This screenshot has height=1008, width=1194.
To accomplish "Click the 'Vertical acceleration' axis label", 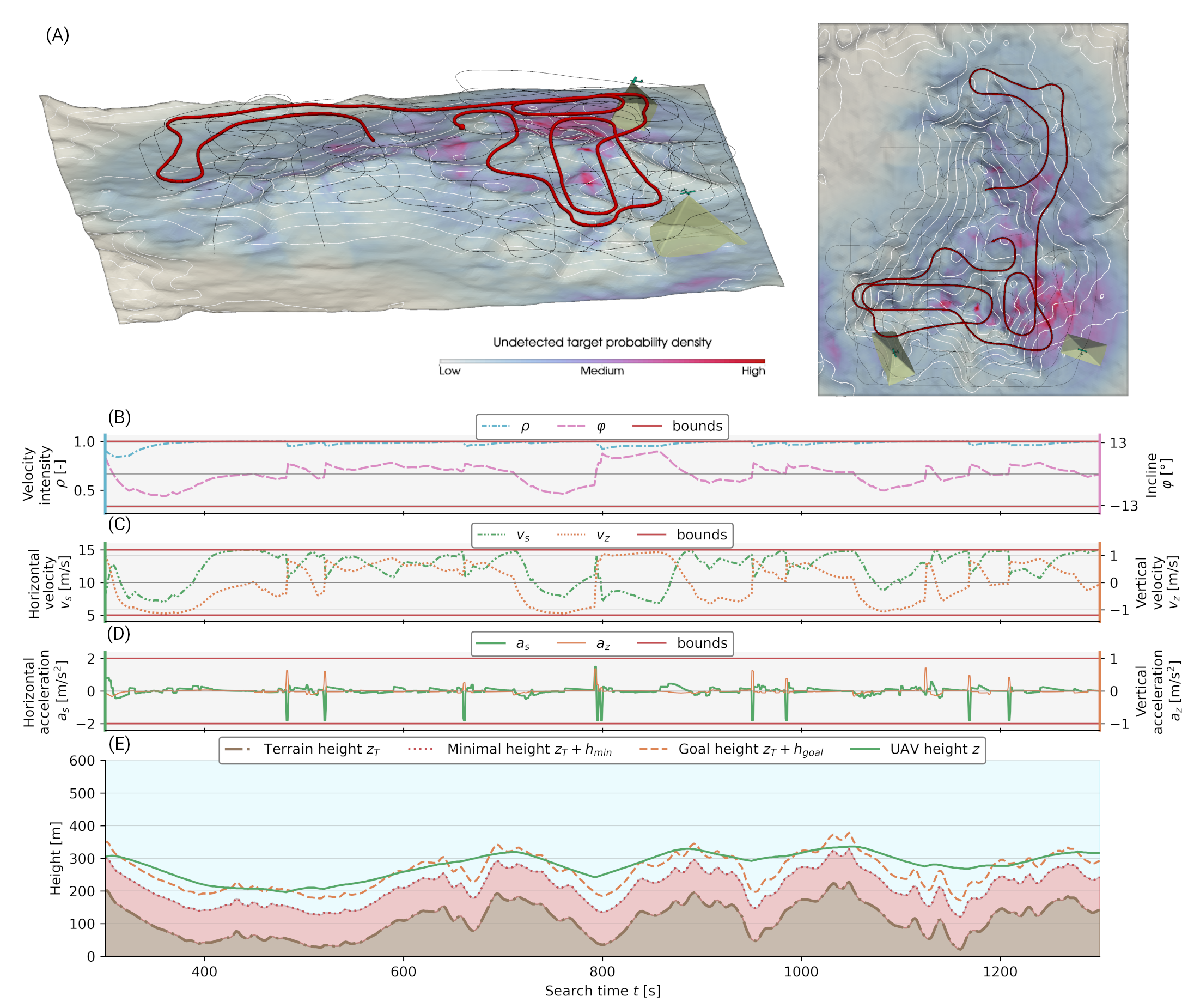I will click(x=1158, y=691).
